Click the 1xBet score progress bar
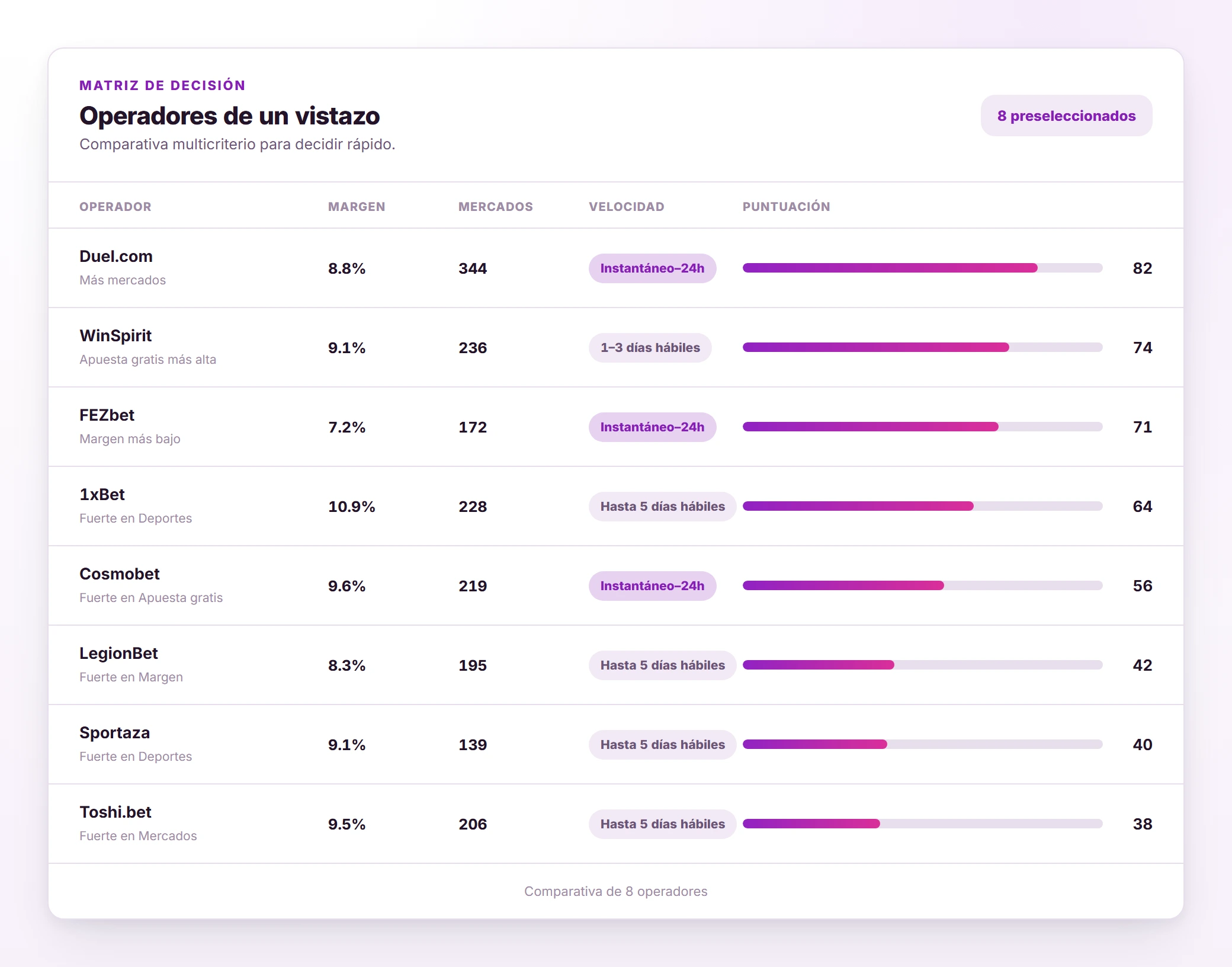1232x967 pixels. point(923,506)
